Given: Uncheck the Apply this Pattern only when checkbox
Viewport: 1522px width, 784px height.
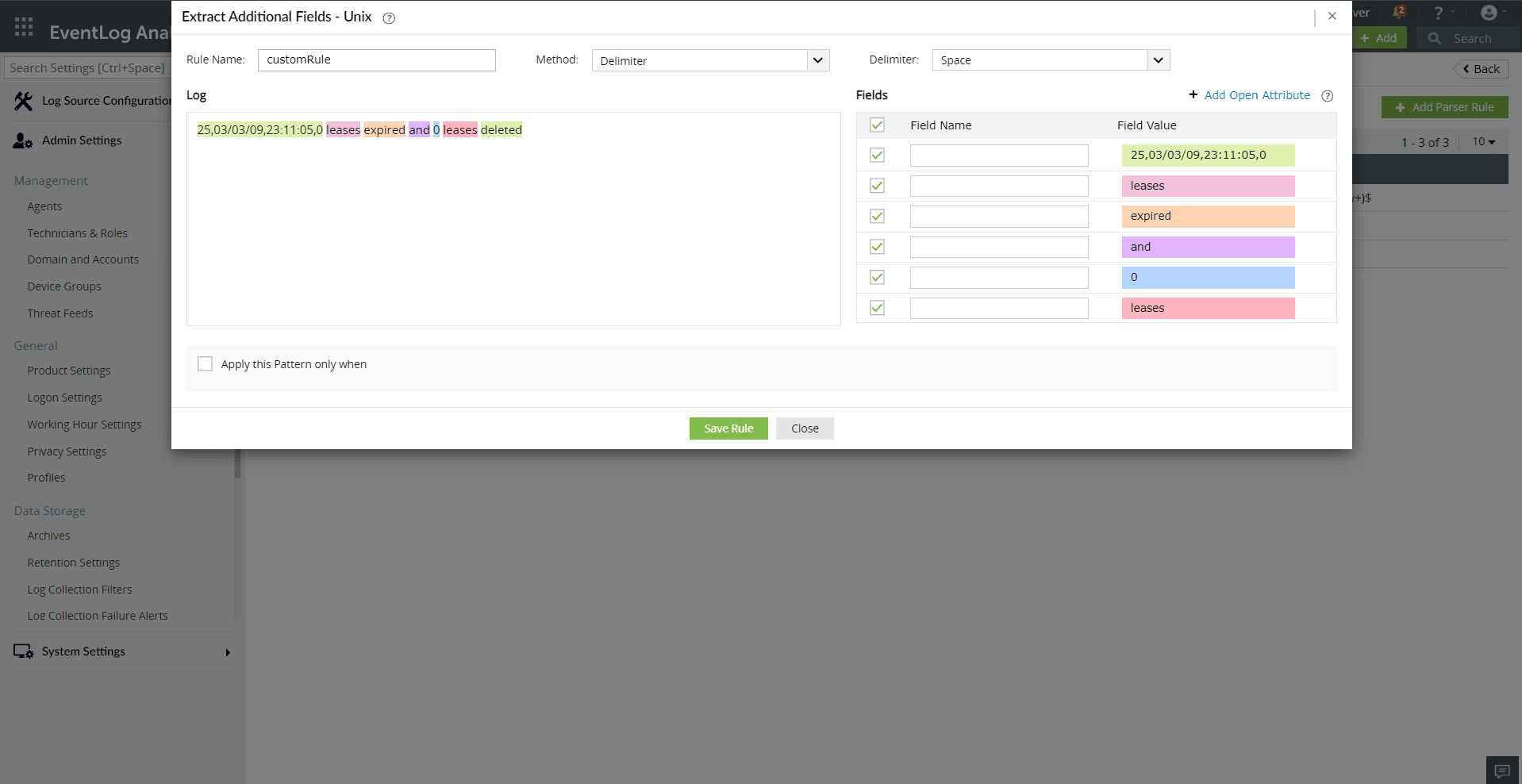Looking at the screenshot, I should coord(205,363).
